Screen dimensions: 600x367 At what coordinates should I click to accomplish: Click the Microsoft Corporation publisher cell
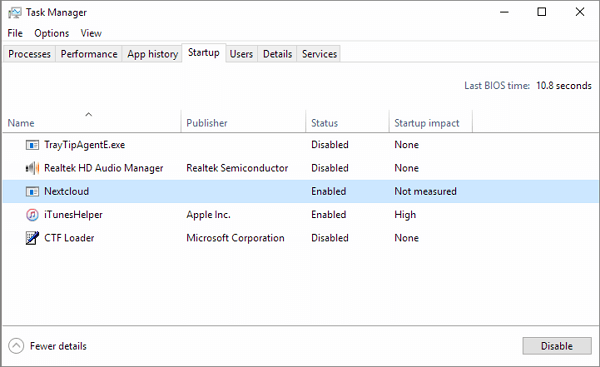click(x=235, y=238)
